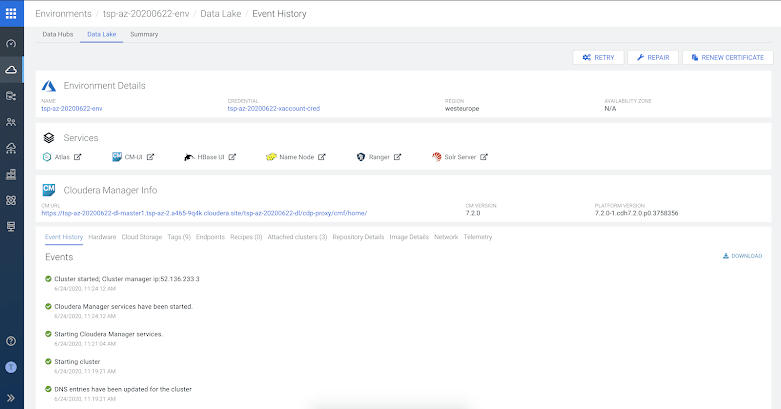Click the Azure logo in Environment Details

click(49, 86)
